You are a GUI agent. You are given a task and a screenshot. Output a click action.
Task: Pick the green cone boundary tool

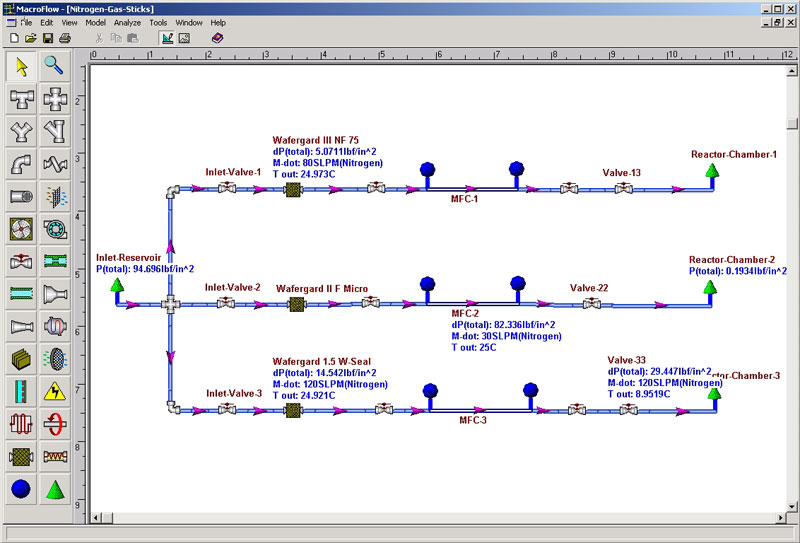(55, 489)
